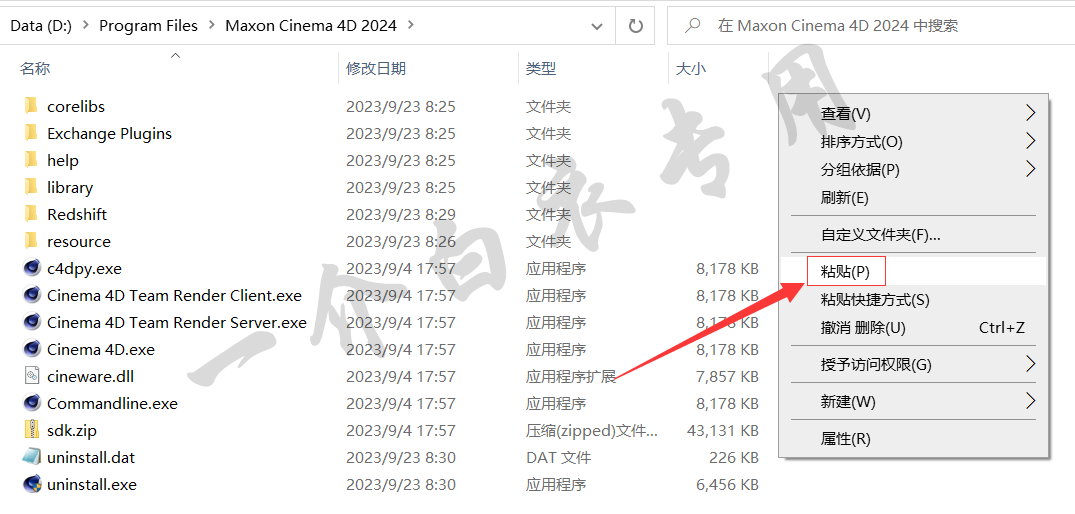Image resolution: width=1075 pixels, height=514 pixels.
Task: Open 查看(V) submenu
Action: [x=913, y=113]
